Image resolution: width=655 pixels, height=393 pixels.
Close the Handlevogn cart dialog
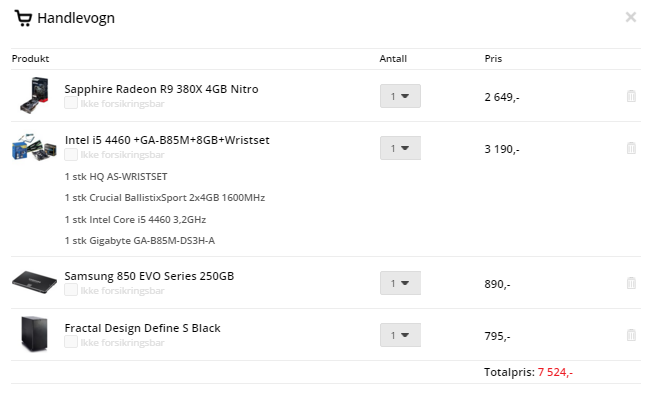point(631,17)
